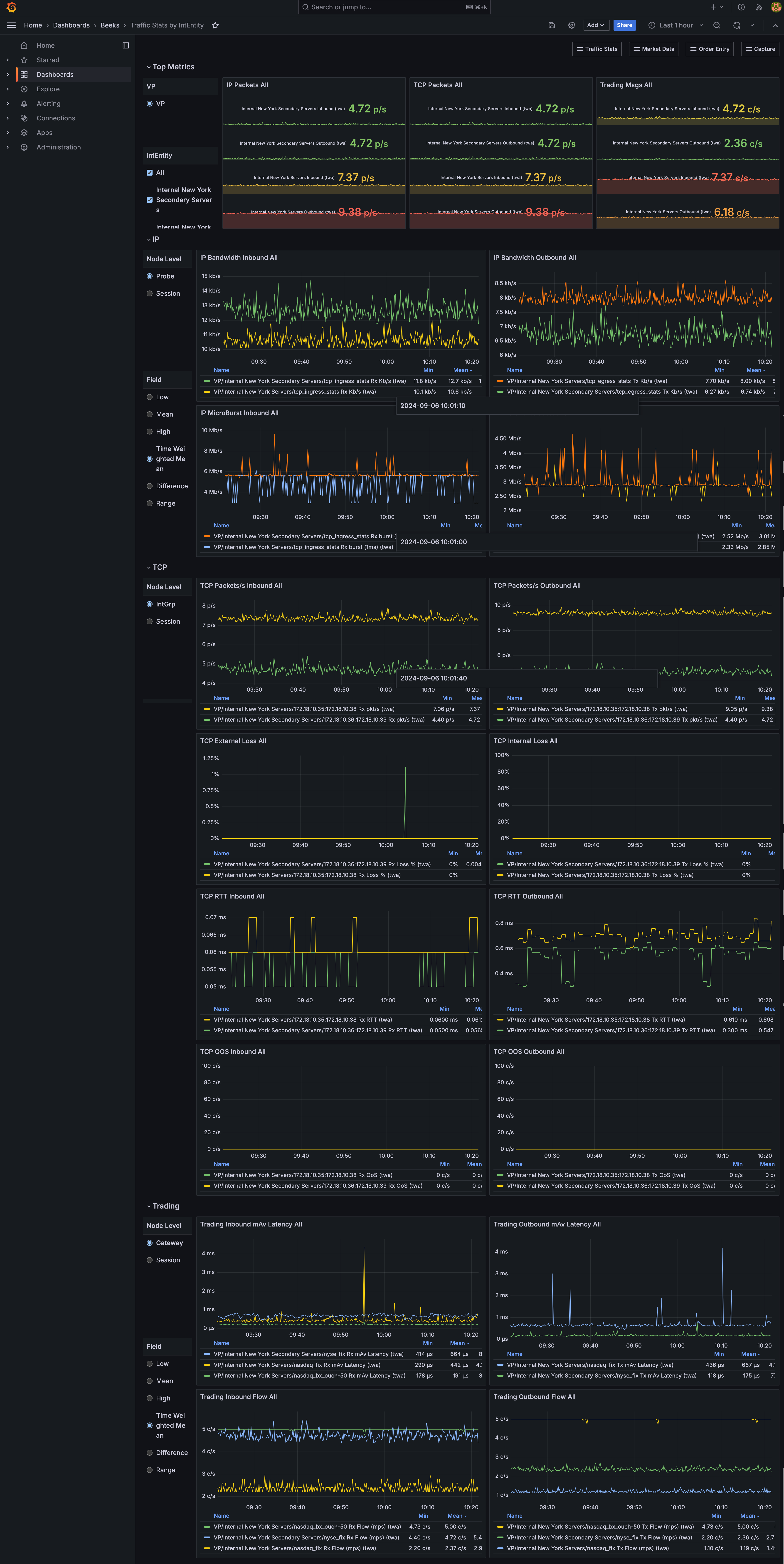Click the save dashboard icon
Image resolution: width=784 pixels, height=1564 pixels.
click(x=552, y=25)
